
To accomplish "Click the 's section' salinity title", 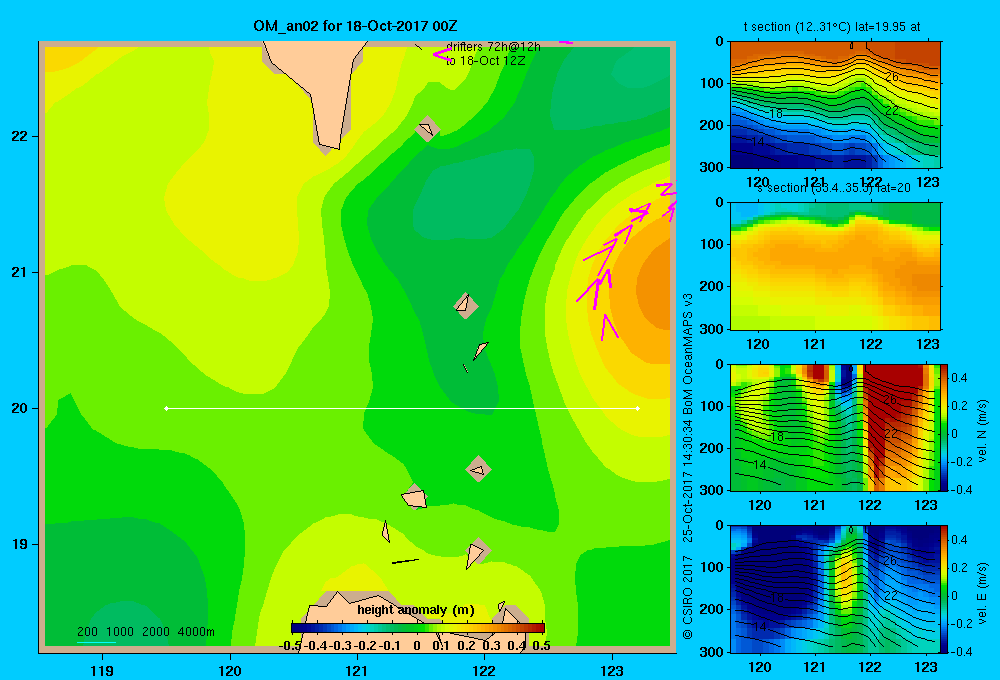I will 833,188.
